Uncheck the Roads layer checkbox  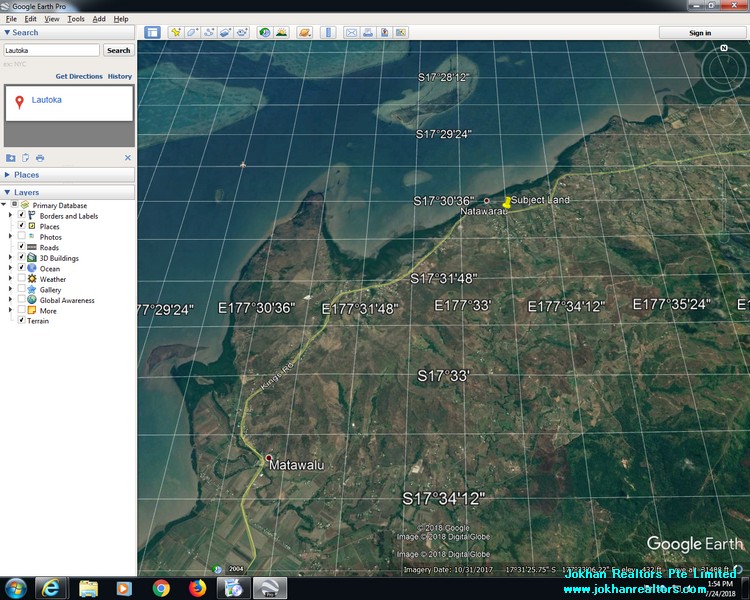click(21, 247)
